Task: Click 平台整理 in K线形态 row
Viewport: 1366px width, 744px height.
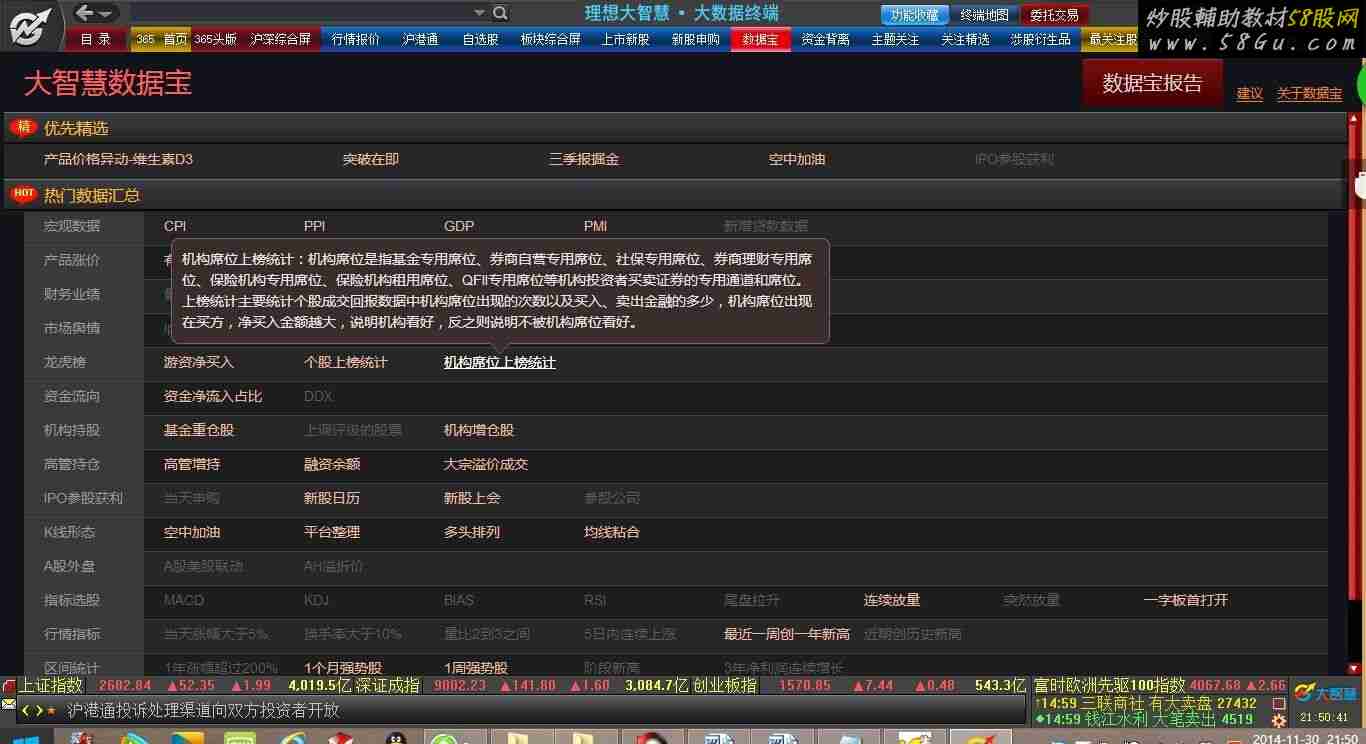Action: click(x=332, y=532)
